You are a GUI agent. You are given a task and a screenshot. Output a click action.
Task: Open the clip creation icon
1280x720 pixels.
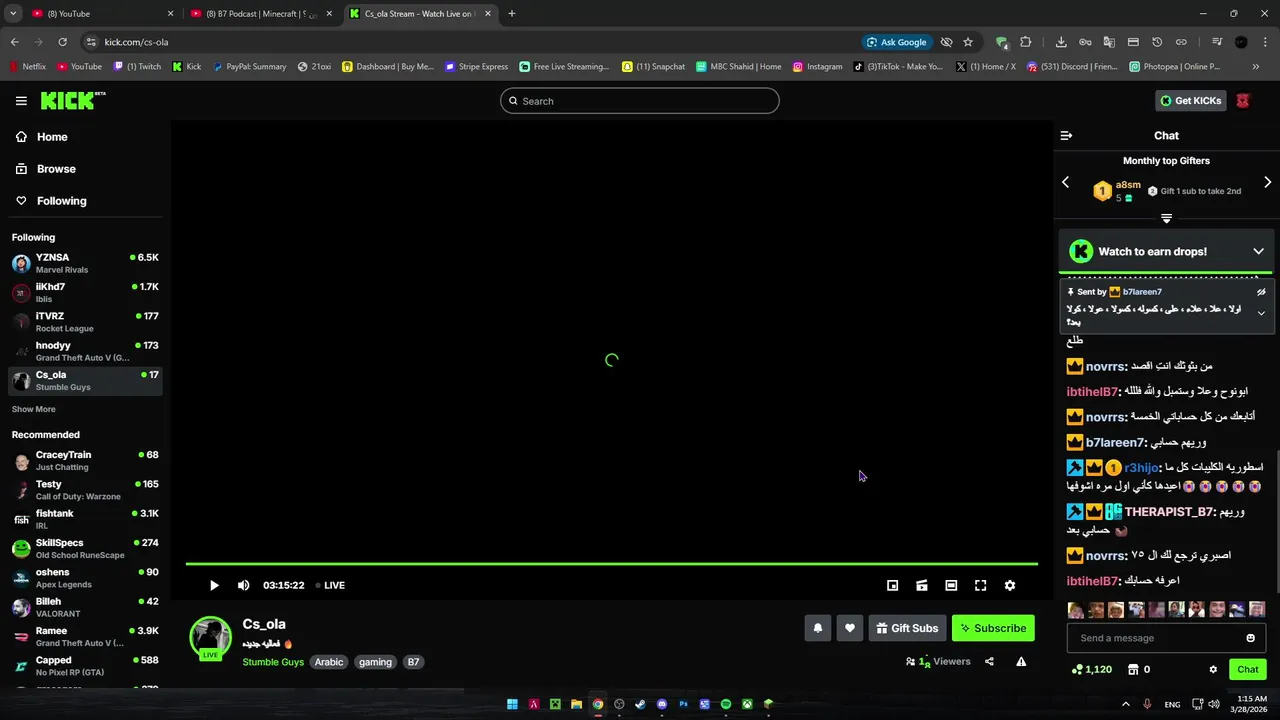tap(922, 586)
